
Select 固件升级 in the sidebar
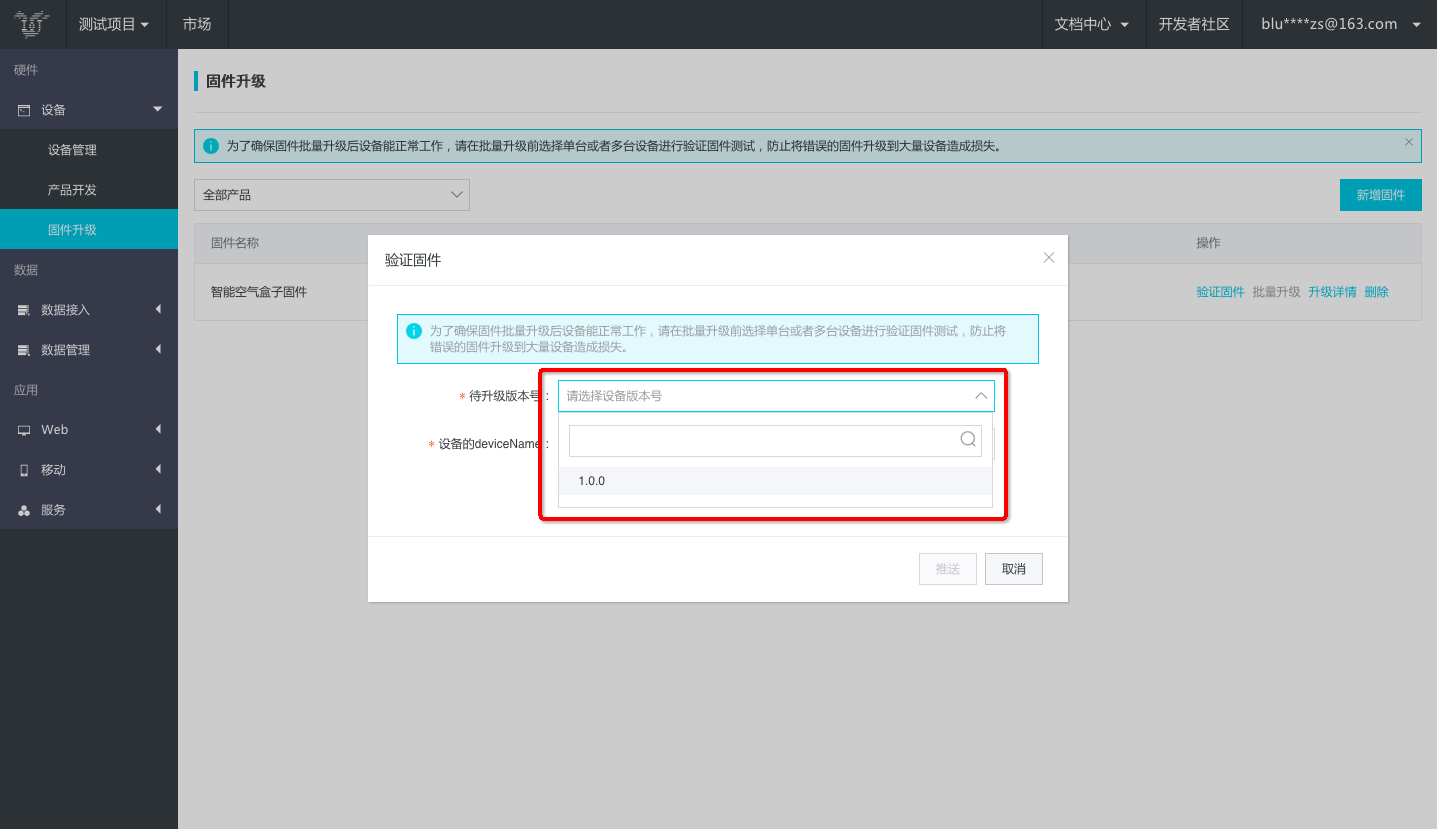point(89,230)
